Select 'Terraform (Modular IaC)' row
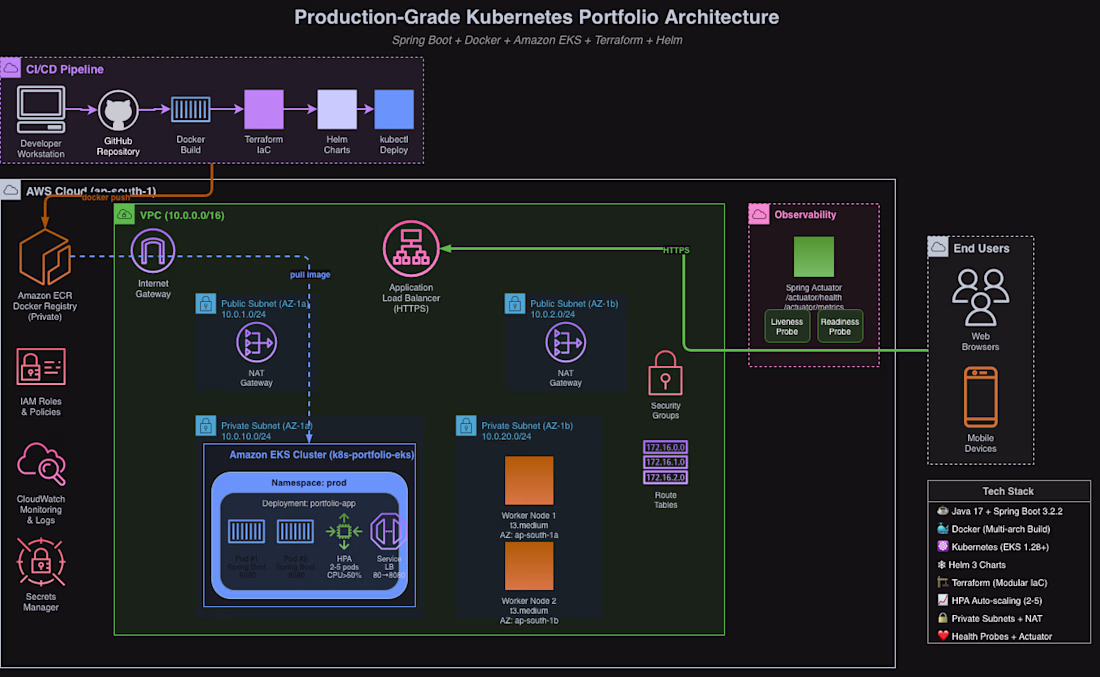 tap(1008, 583)
